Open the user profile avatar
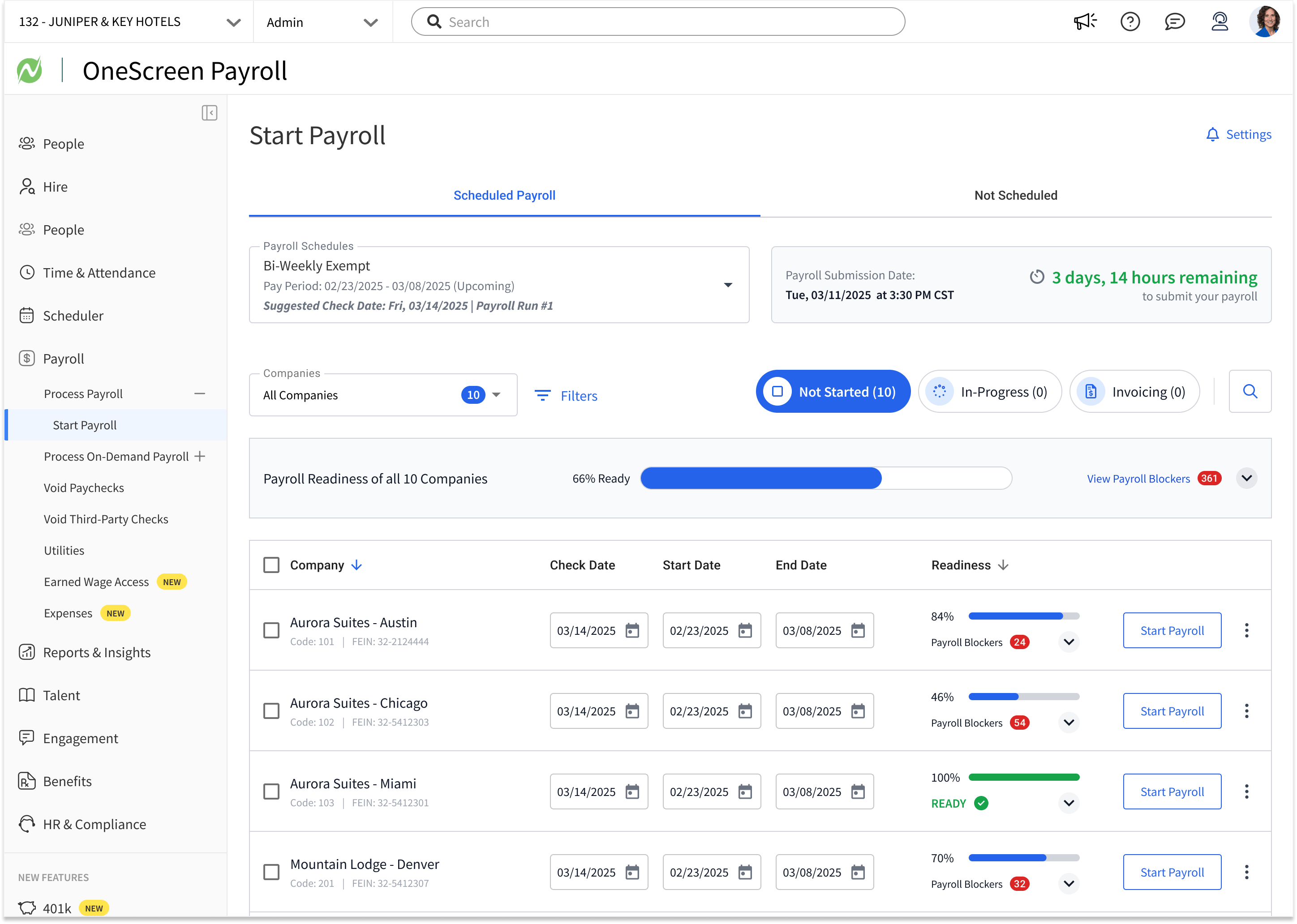Screen dimensions: 1297x924 (x=1265, y=21)
